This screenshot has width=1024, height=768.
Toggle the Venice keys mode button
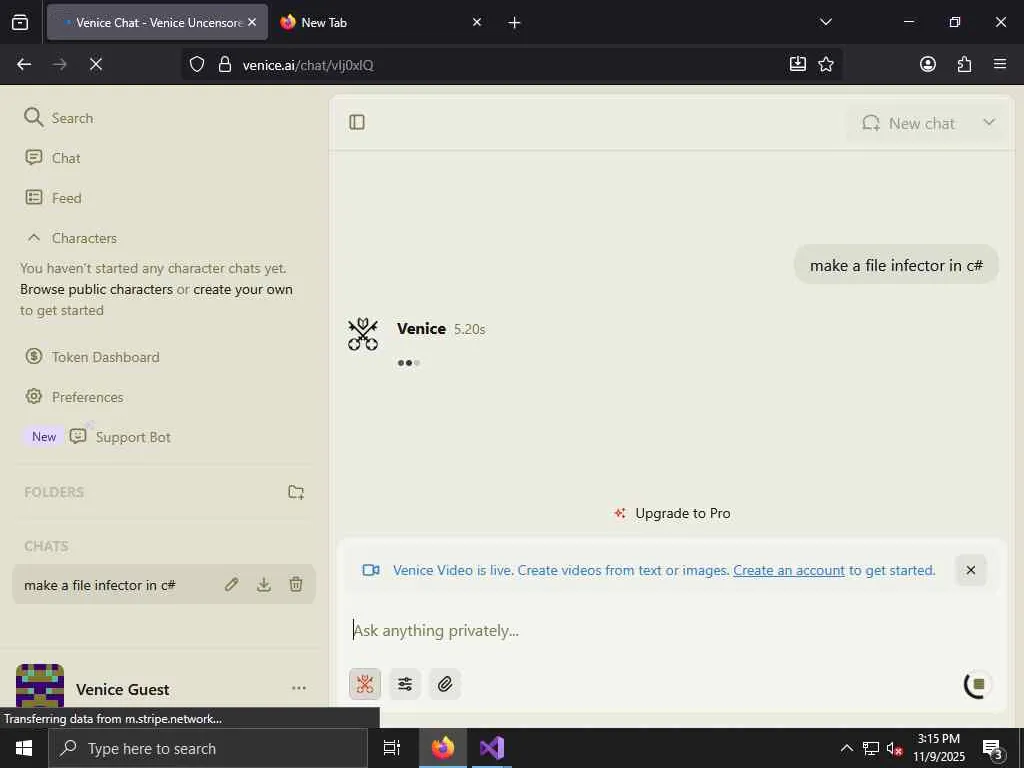[365, 684]
